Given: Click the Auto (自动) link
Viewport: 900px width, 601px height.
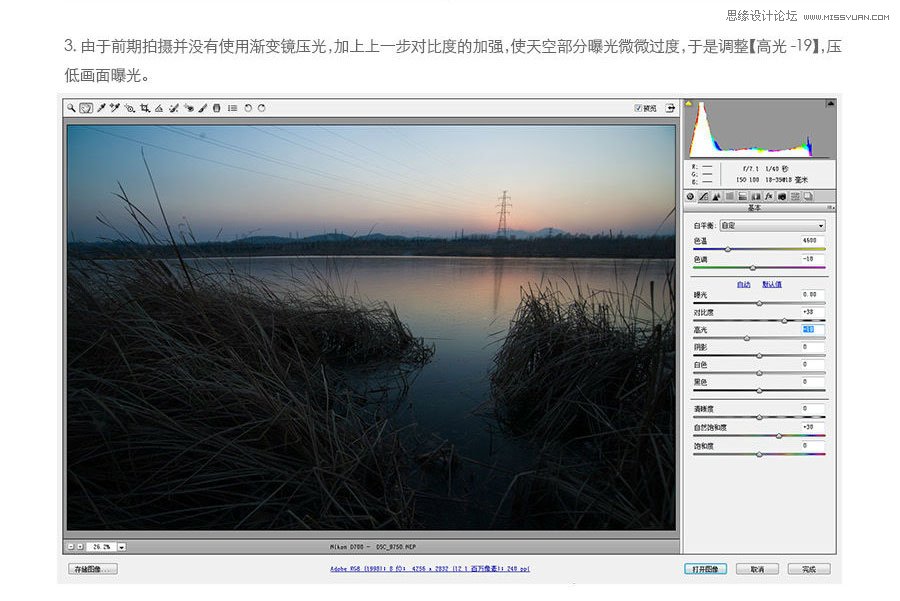Looking at the screenshot, I should (743, 284).
